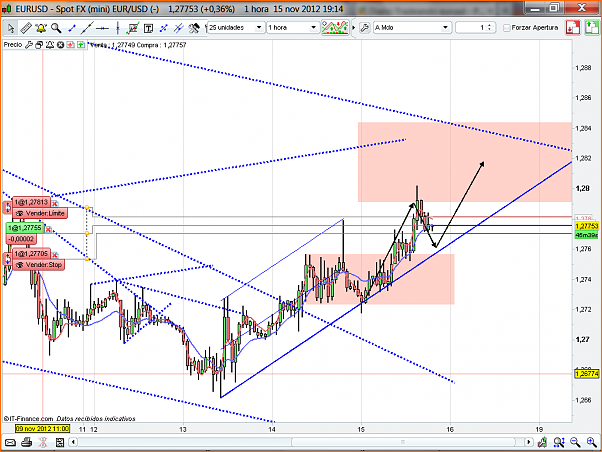
Task: Click the green buy order button
Action: click(x=592, y=28)
